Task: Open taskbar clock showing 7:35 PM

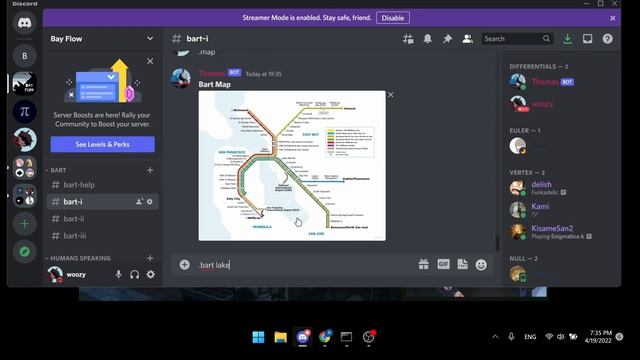Action: pyautogui.click(x=598, y=337)
